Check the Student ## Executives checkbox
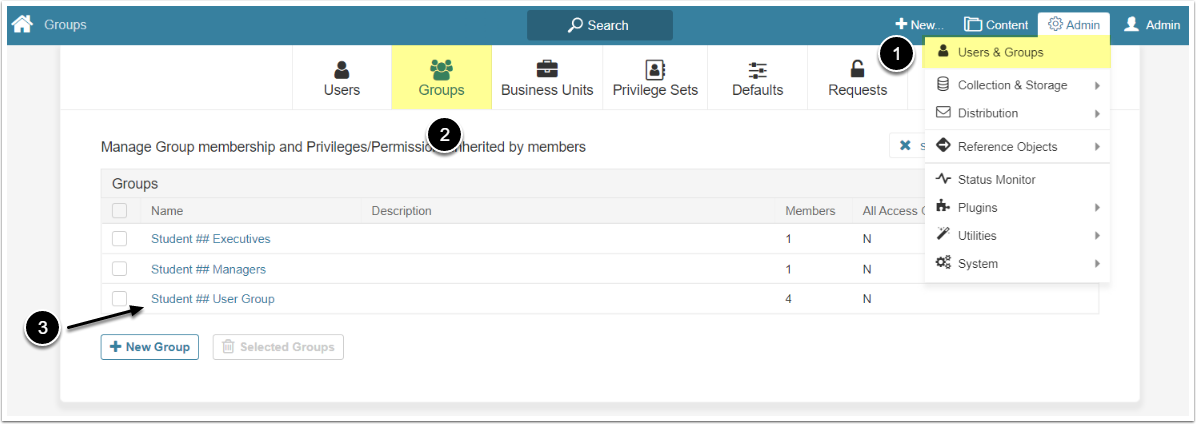1196x424 pixels. pyautogui.click(x=120, y=239)
